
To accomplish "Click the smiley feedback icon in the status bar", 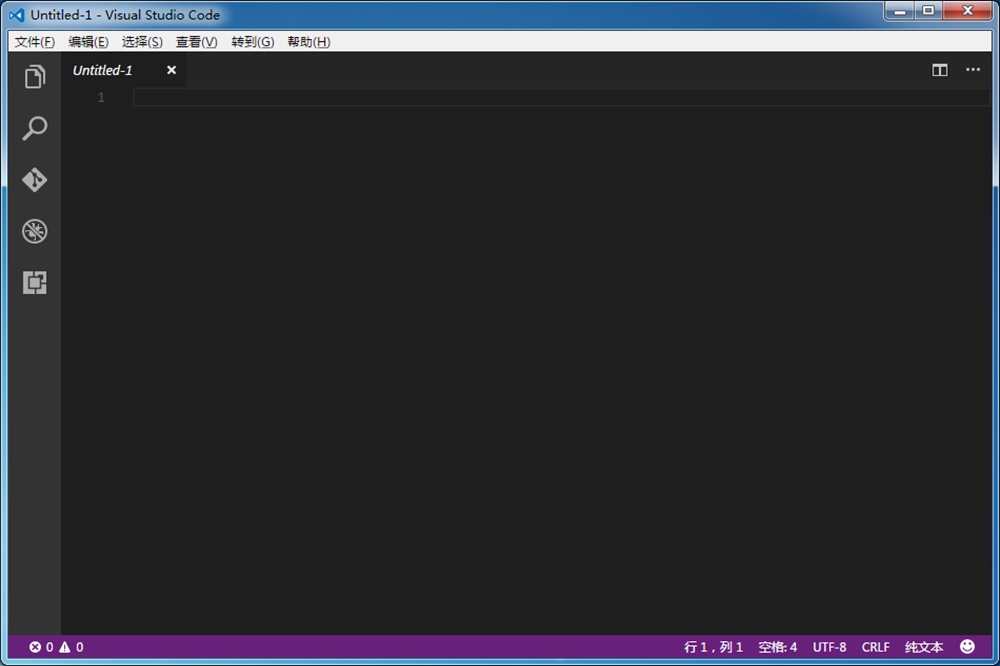I will pos(967,646).
